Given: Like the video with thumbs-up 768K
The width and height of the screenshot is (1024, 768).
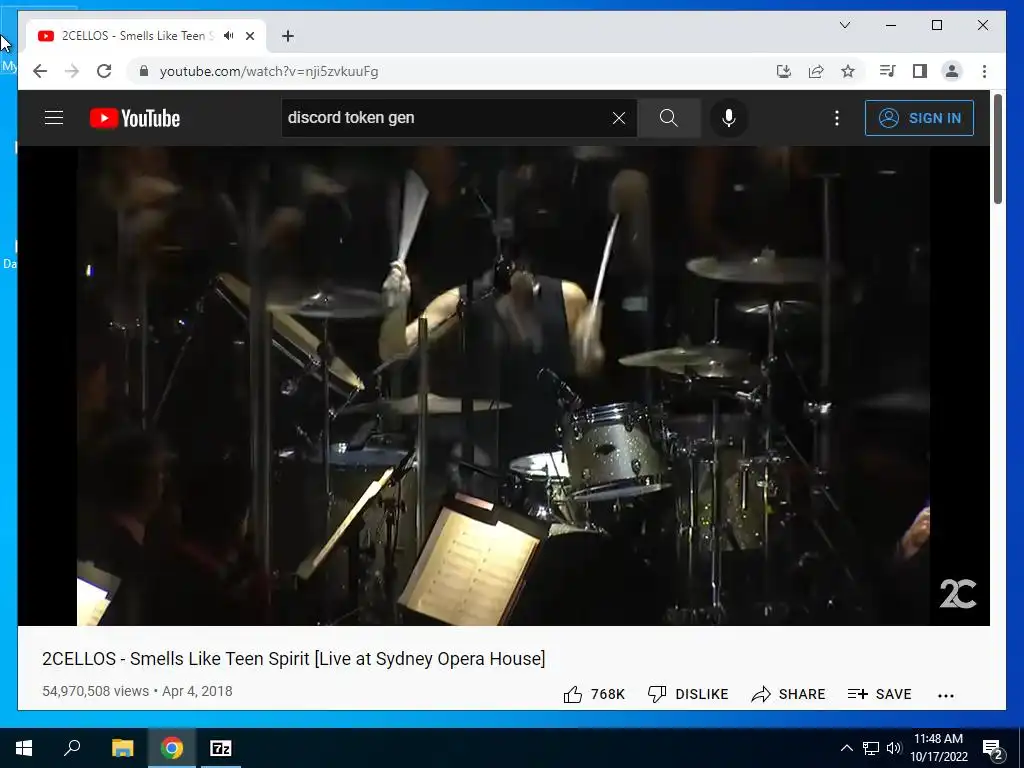Looking at the screenshot, I should 594,694.
